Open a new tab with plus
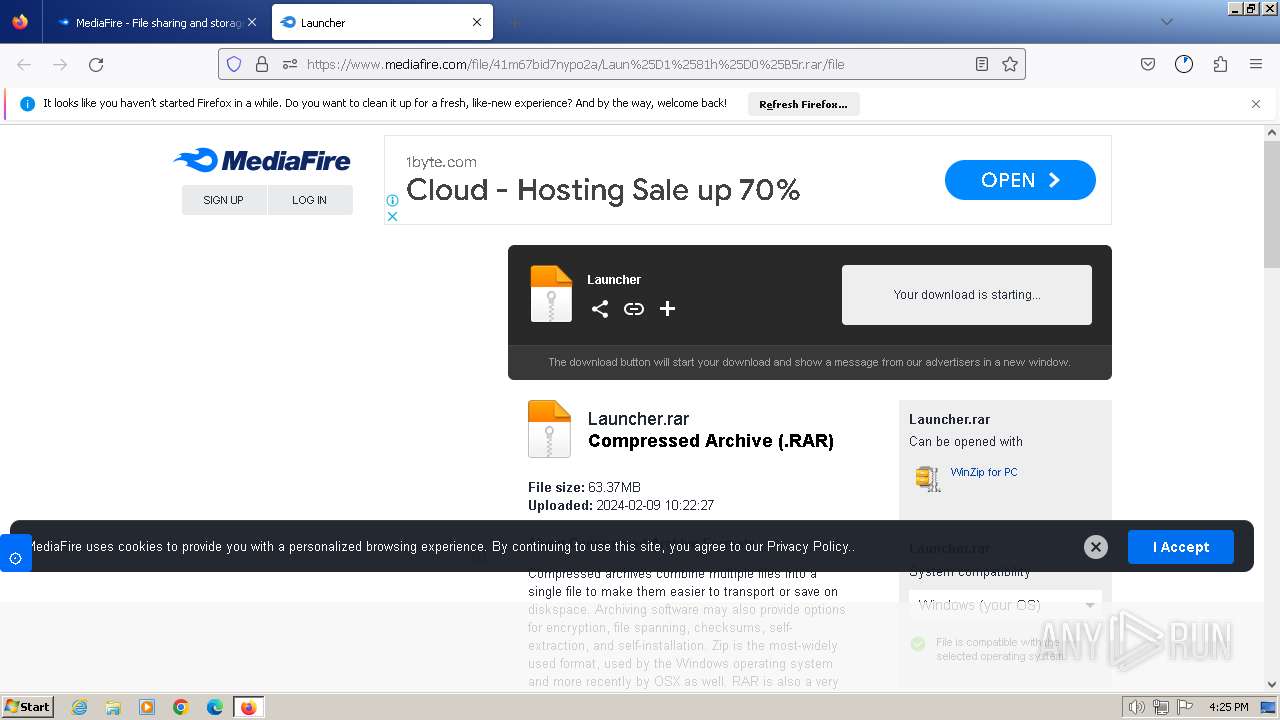The height and width of the screenshot is (720, 1280). [x=514, y=22]
